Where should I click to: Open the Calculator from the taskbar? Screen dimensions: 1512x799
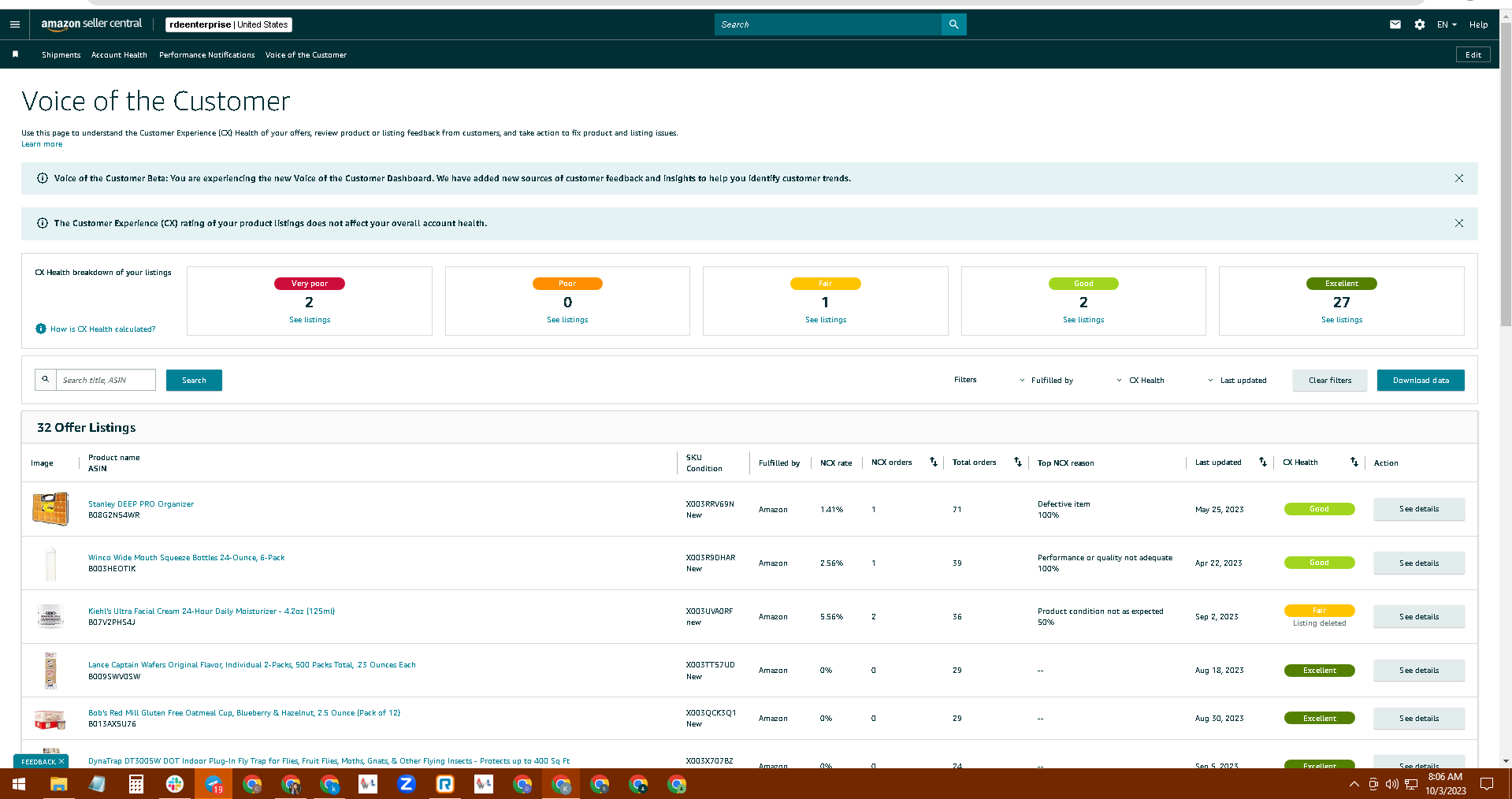pyautogui.click(x=136, y=784)
